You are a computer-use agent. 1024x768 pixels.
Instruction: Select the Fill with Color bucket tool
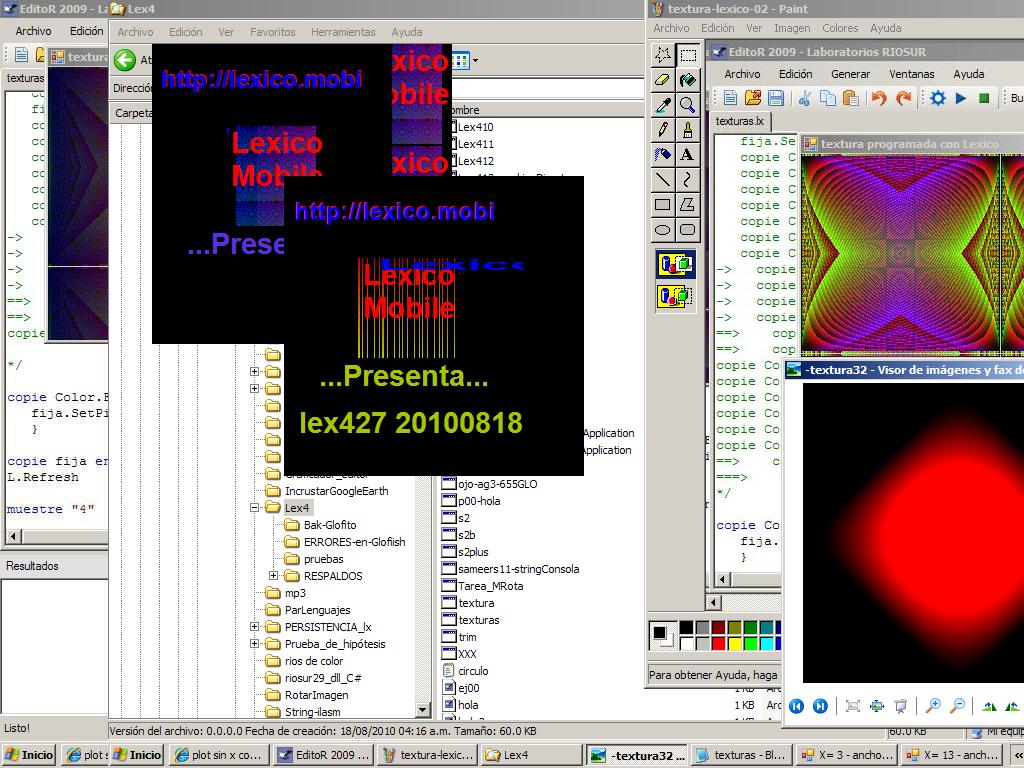(687, 79)
